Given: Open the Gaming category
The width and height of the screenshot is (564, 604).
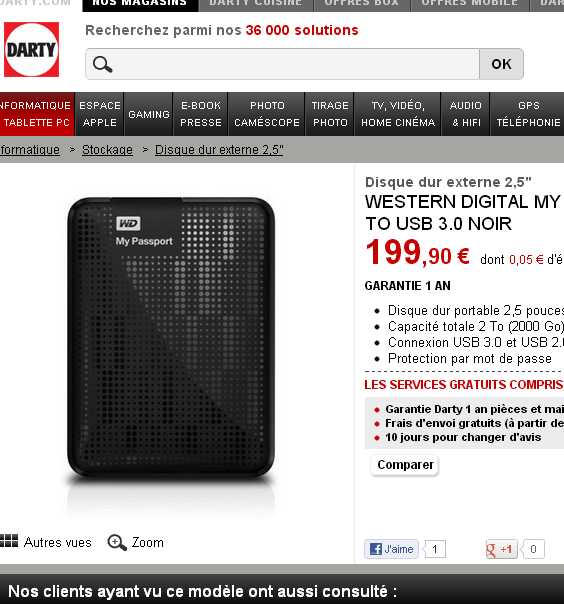Looking at the screenshot, I should pyautogui.click(x=149, y=114).
